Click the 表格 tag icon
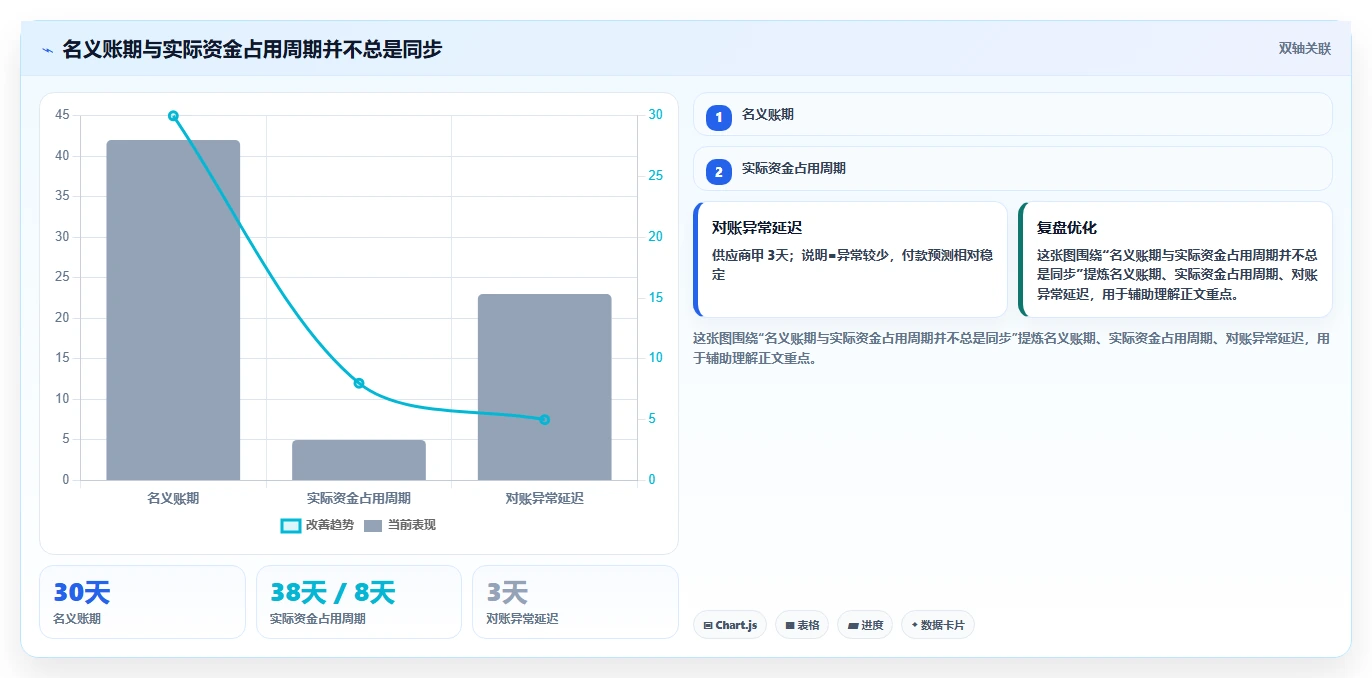This screenshot has width=1372, height=678. [x=790, y=625]
